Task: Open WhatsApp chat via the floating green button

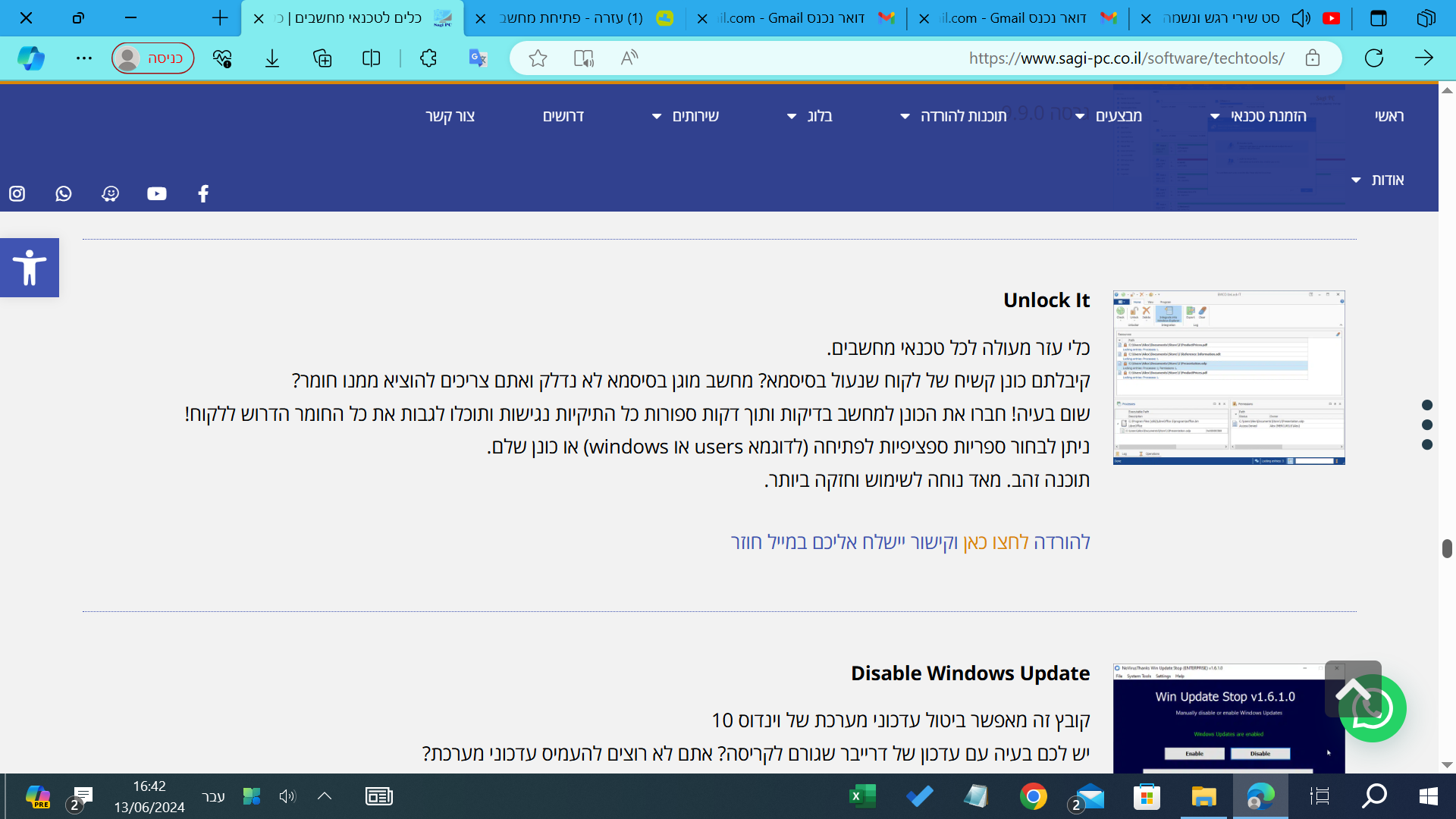Action: 1374,708
